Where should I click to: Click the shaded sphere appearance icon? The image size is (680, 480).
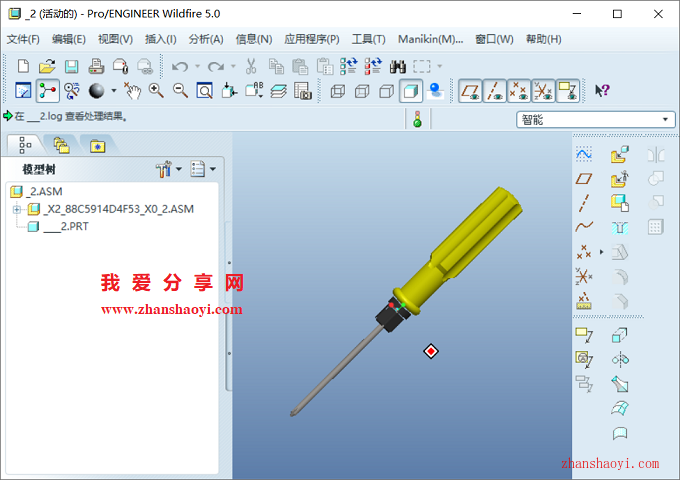click(x=96, y=91)
